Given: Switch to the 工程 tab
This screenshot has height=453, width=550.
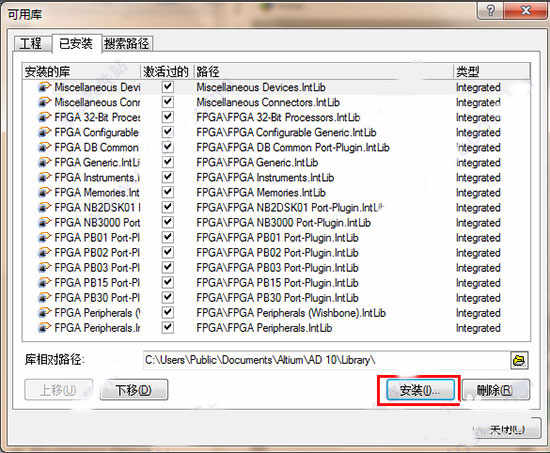Looking at the screenshot, I should click(x=31, y=44).
